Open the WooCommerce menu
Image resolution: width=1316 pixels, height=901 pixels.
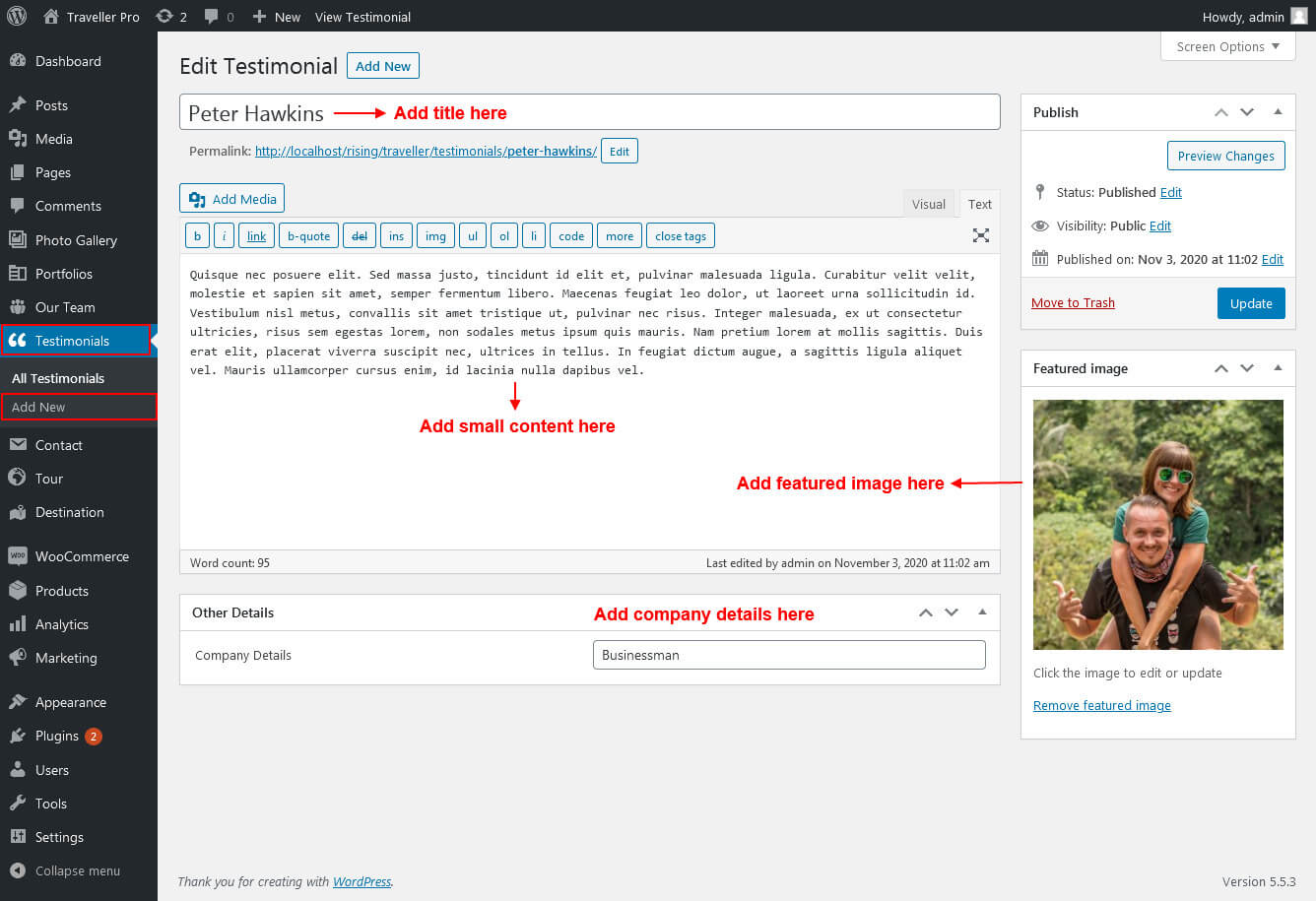(82, 556)
